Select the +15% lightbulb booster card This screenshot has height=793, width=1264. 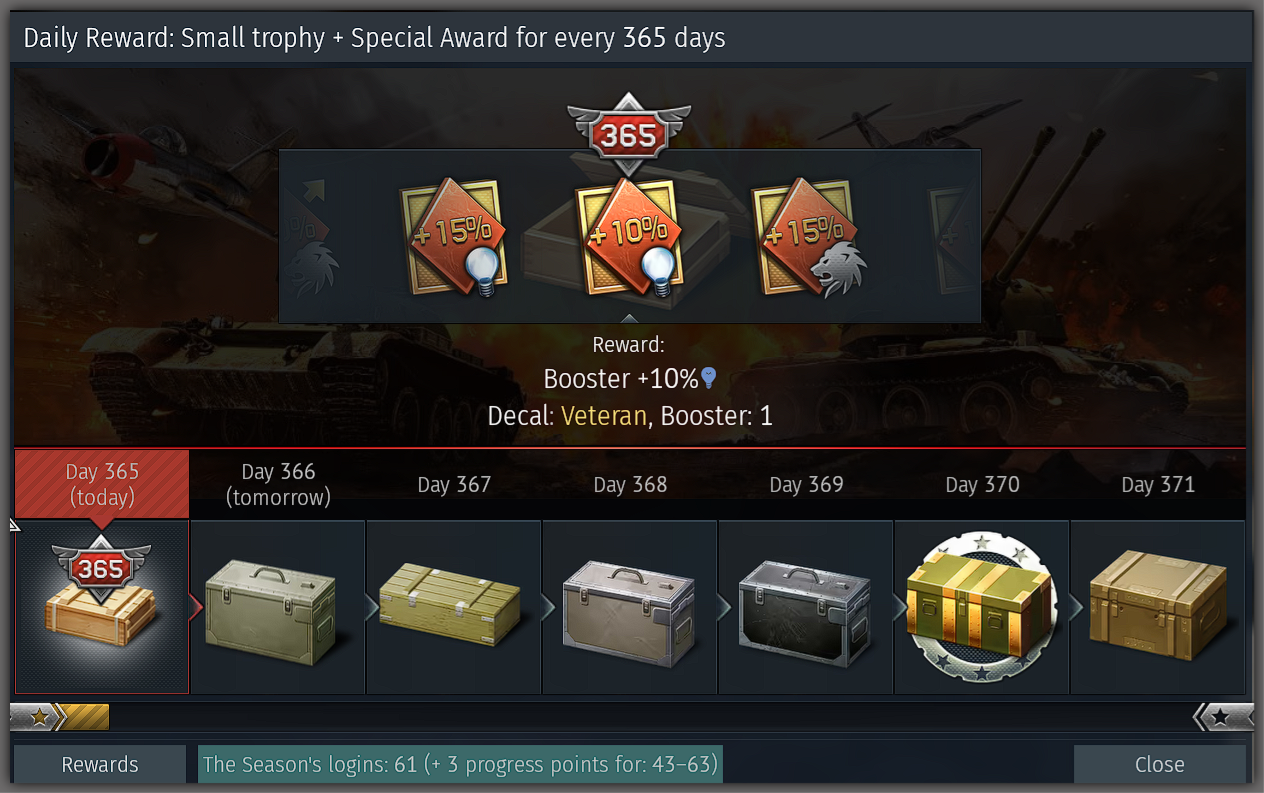click(454, 237)
